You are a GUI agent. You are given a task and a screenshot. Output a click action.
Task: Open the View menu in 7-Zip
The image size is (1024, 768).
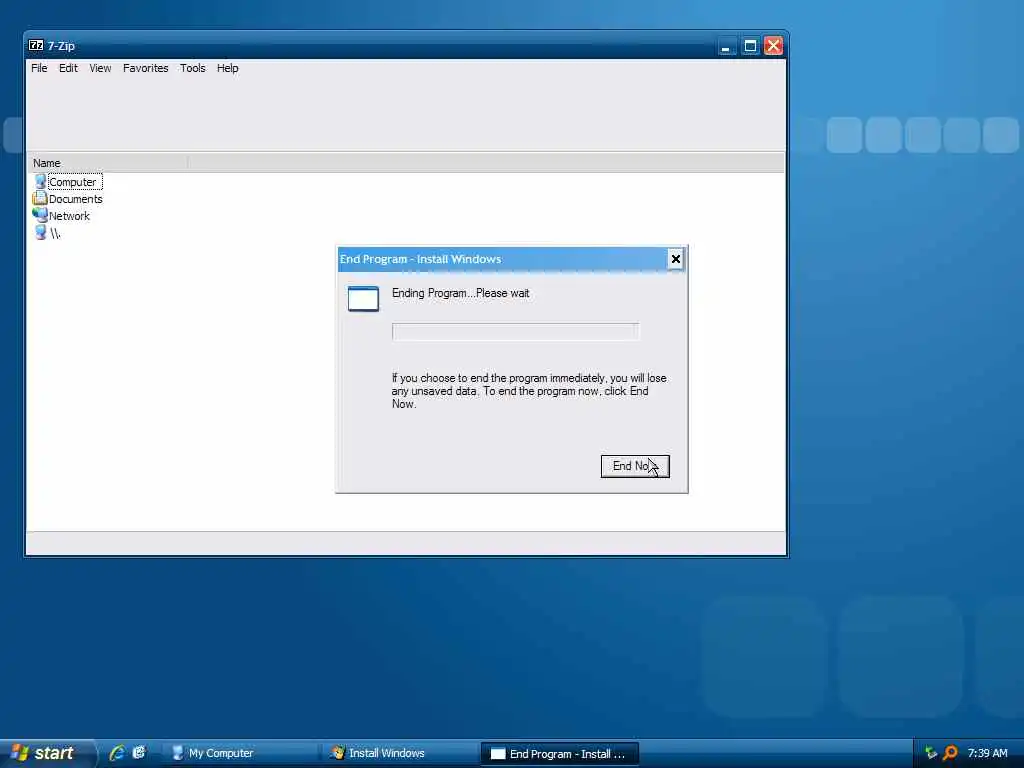tap(100, 68)
